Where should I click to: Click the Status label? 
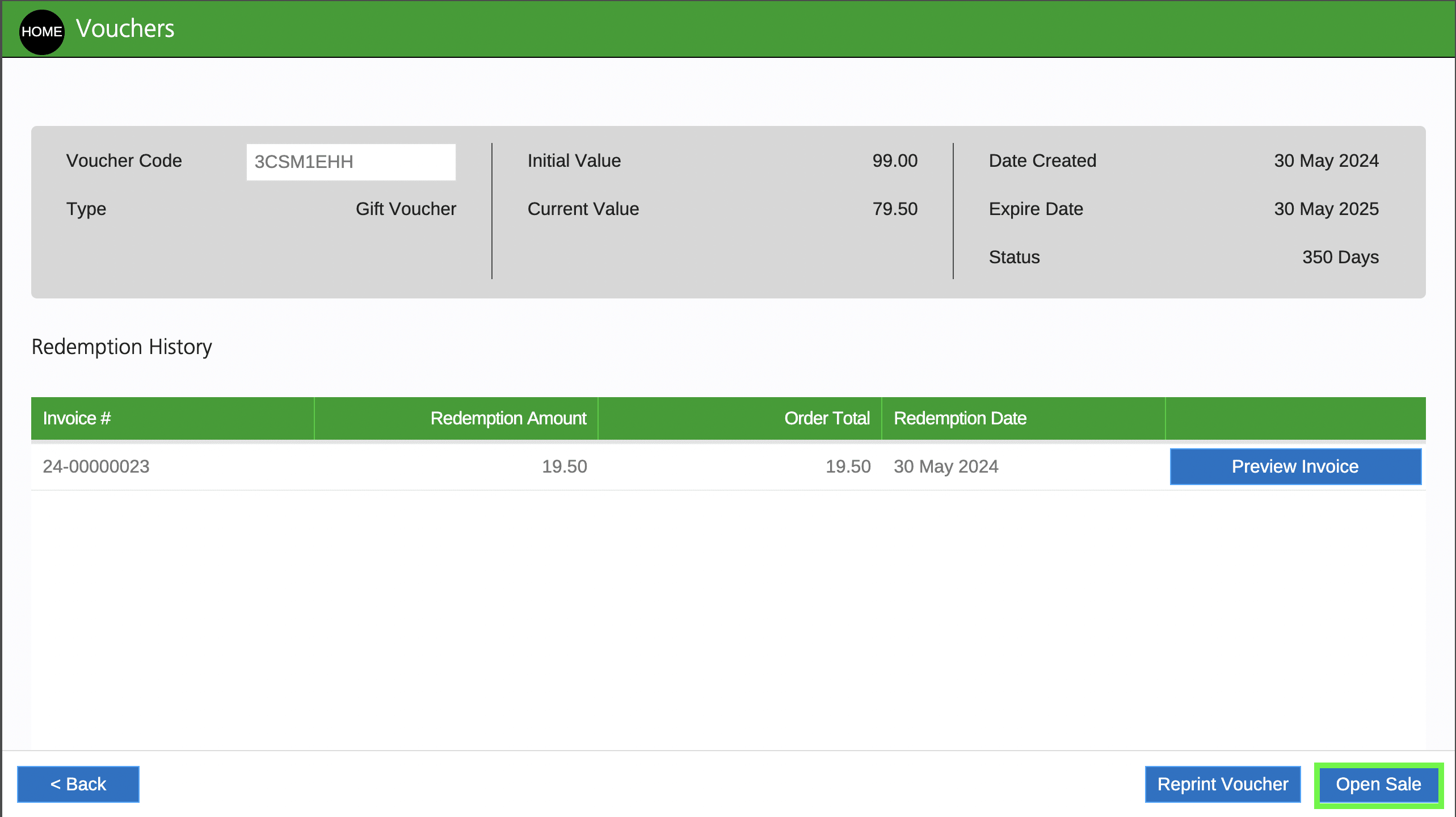tap(1015, 257)
